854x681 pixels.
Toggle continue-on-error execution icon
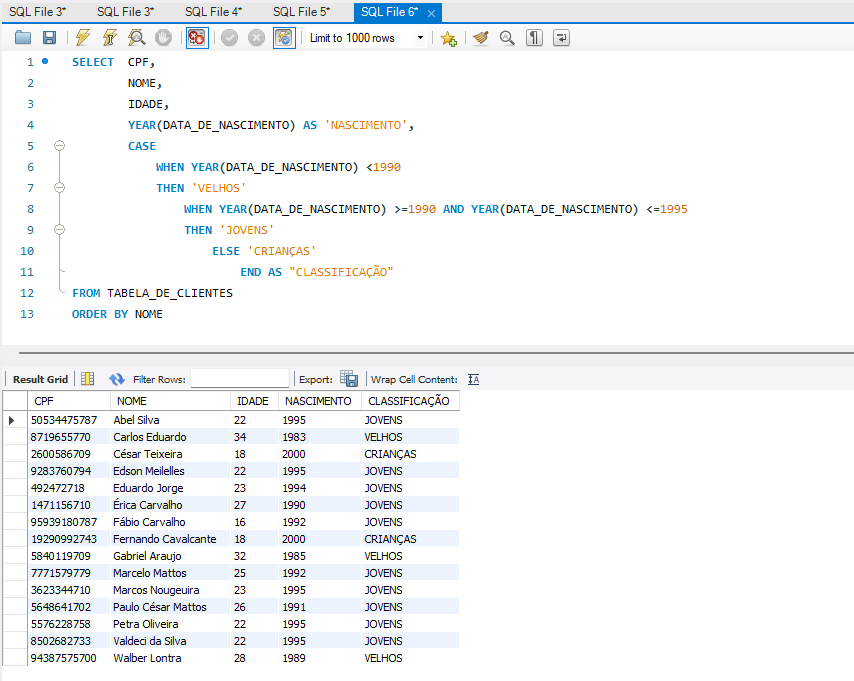(197, 38)
